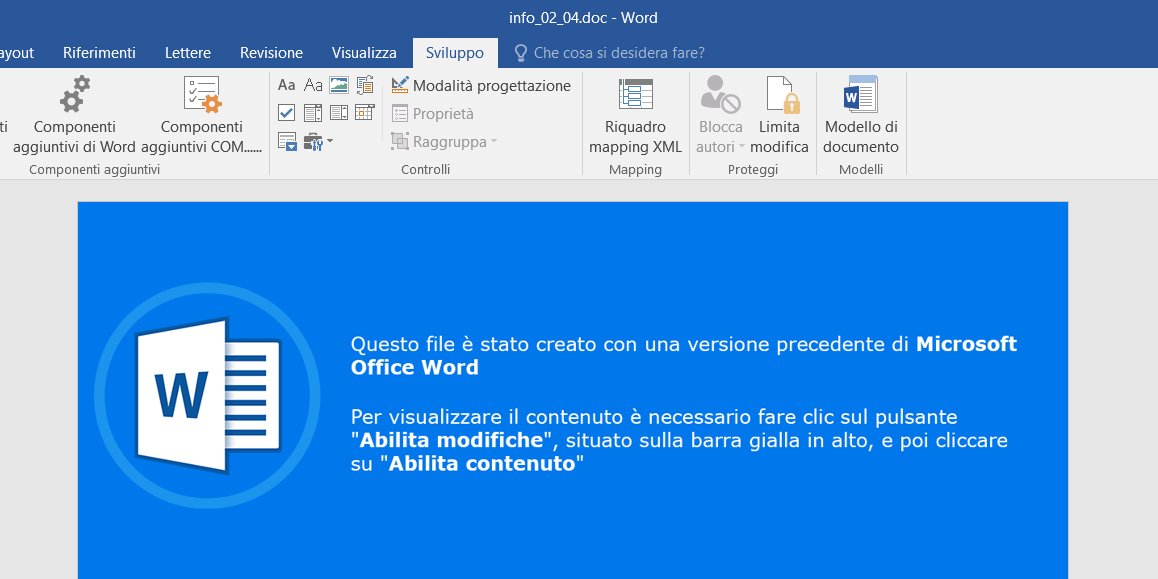Insert plain text content control
The image size is (1158, 579).
313,85
